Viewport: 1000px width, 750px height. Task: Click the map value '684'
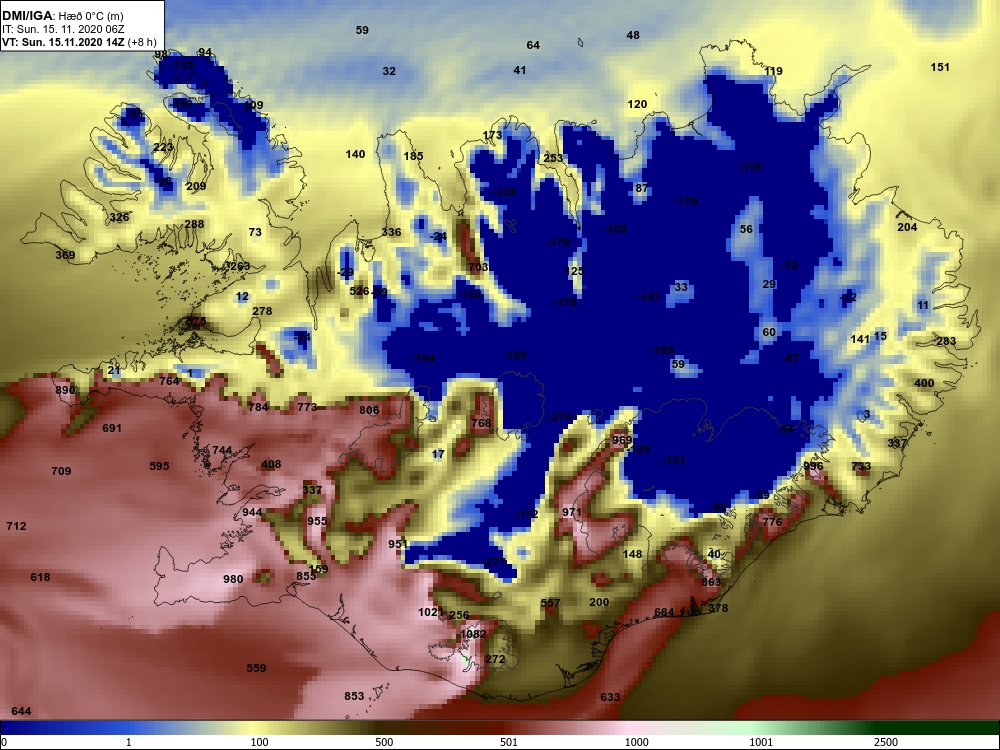[664, 612]
